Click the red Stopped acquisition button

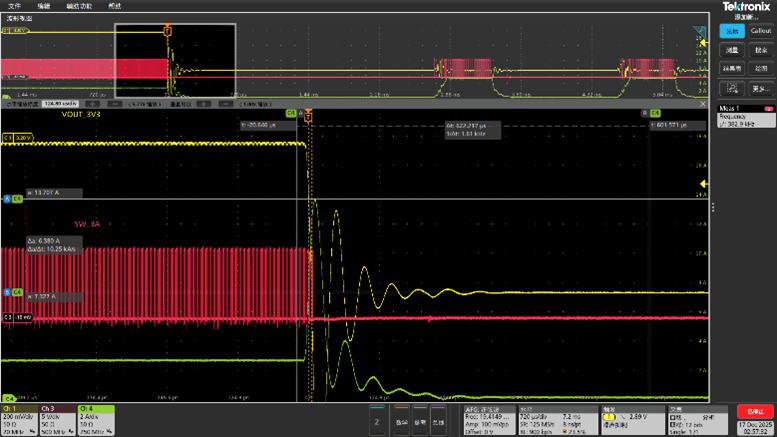click(755, 411)
